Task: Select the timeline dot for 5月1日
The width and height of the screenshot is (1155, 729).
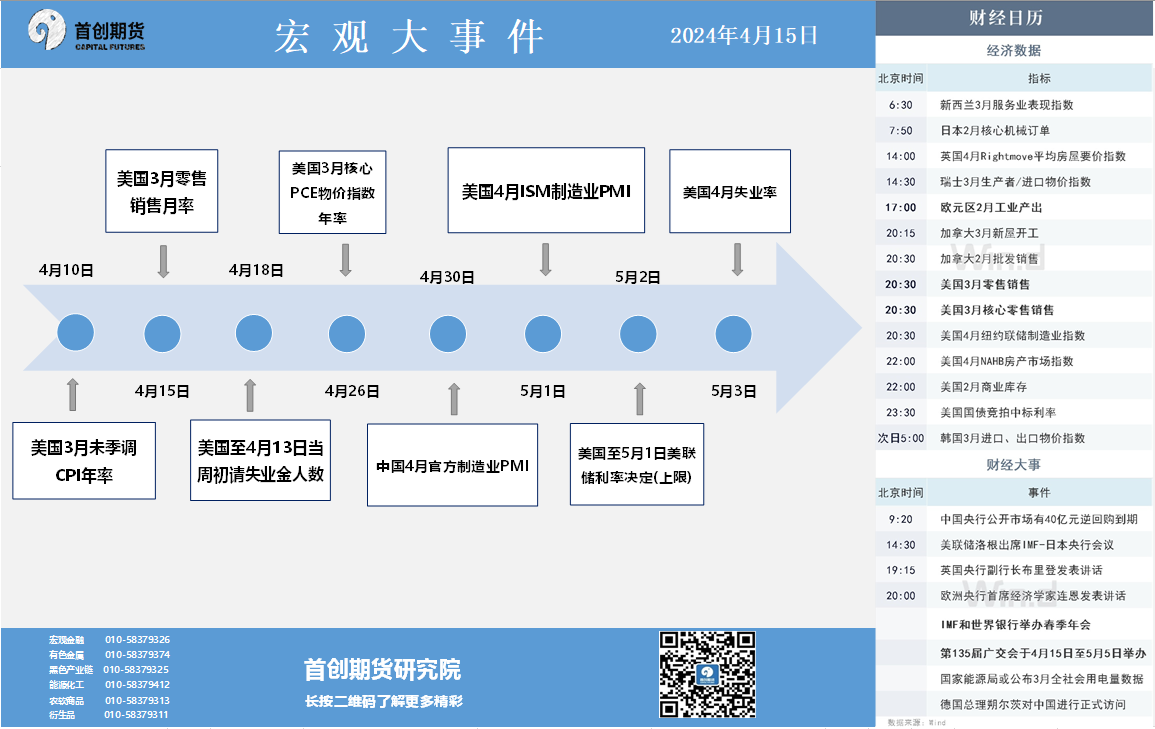Action: (543, 334)
